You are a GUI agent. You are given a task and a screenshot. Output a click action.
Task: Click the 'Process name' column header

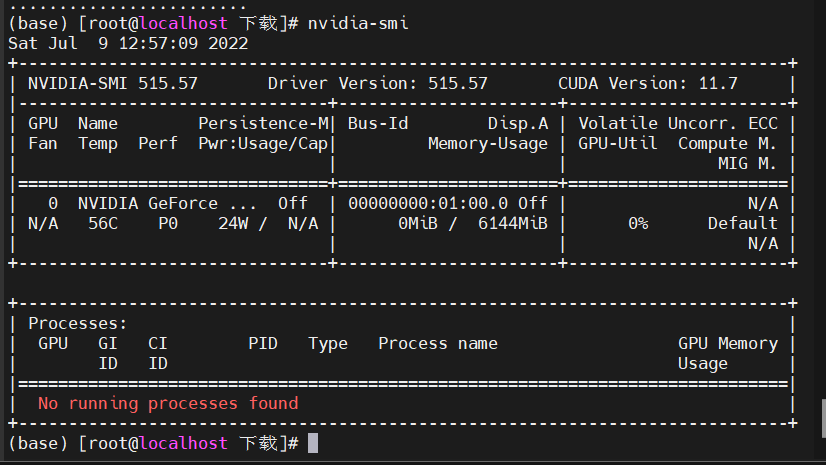click(x=438, y=343)
